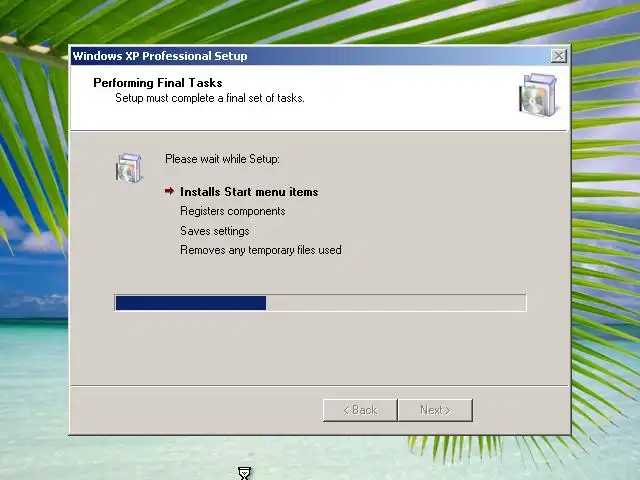640x480 pixels.
Task: Click "Please wait while Setup:" label
Action: click(x=222, y=159)
